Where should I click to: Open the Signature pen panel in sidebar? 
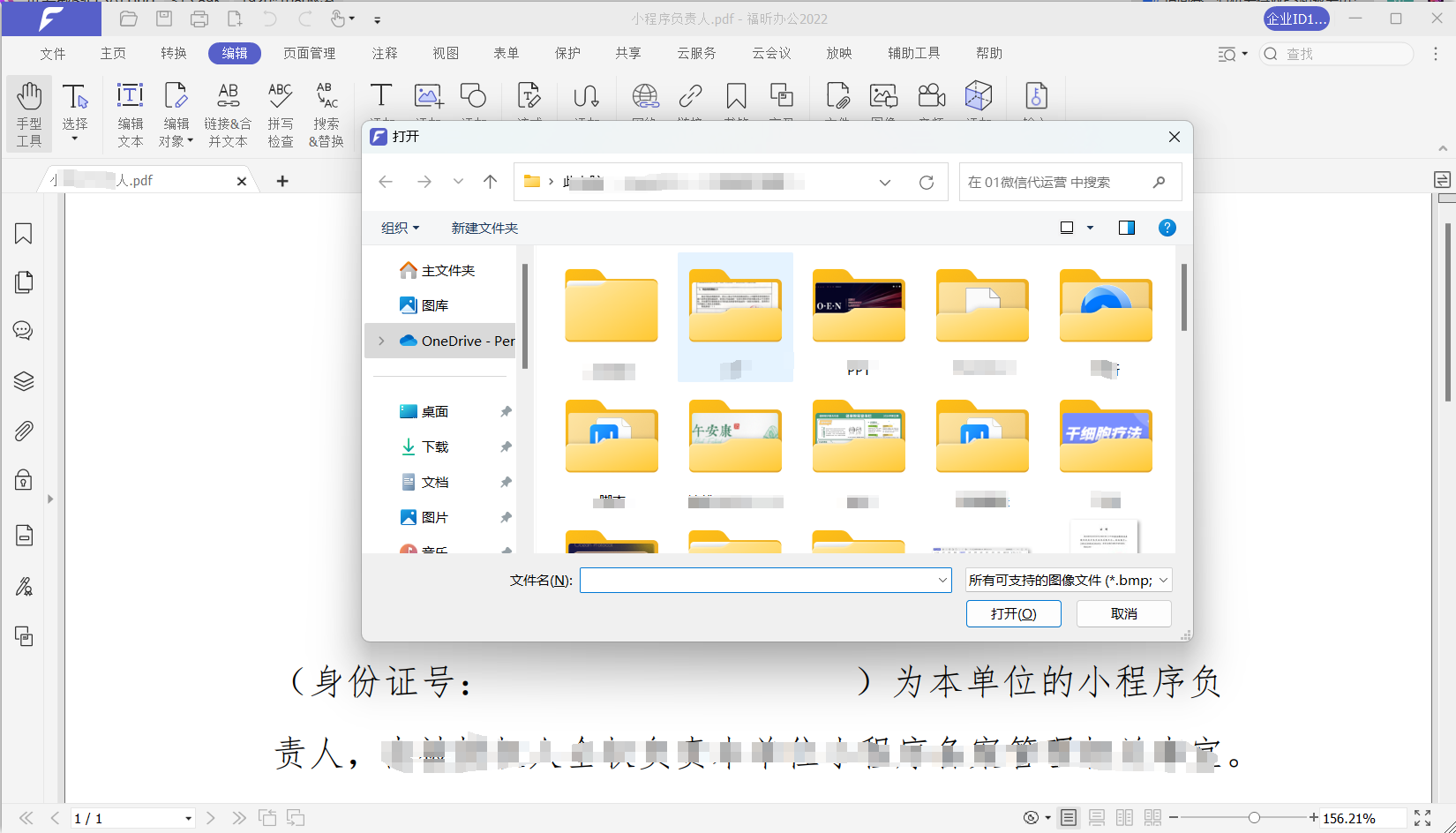[24, 587]
